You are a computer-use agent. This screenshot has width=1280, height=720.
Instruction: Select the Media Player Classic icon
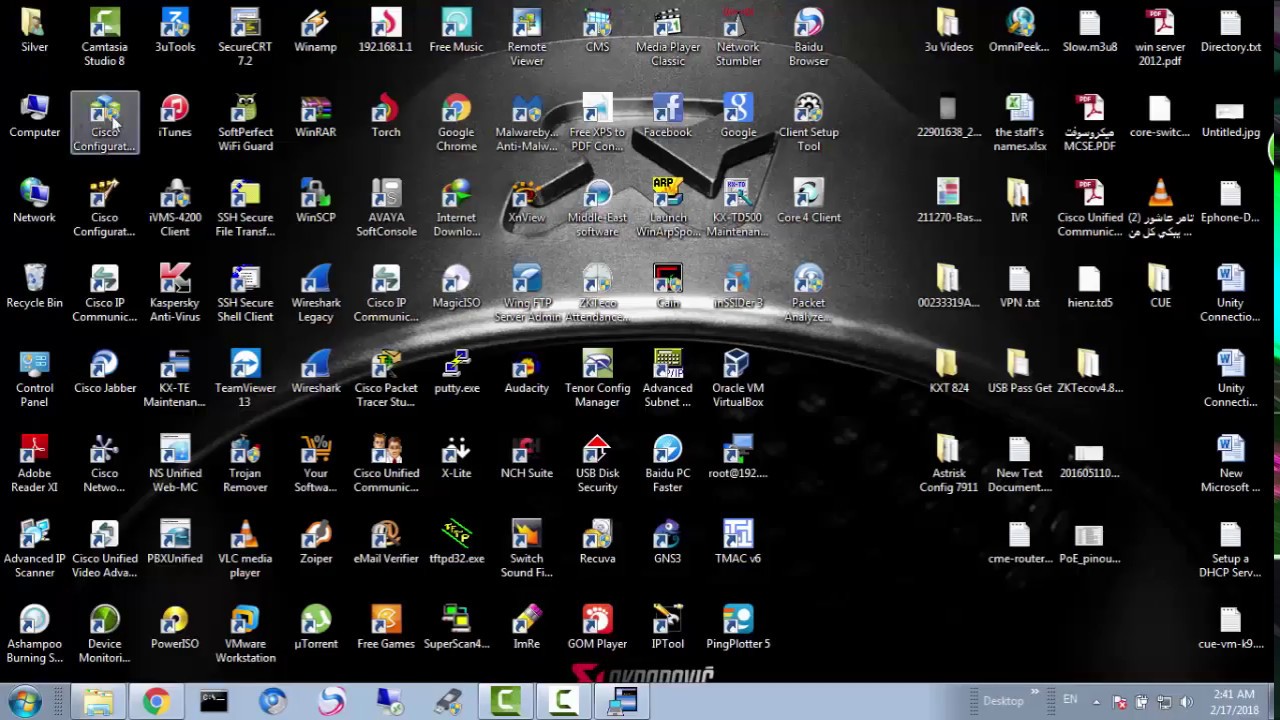tap(668, 37)
